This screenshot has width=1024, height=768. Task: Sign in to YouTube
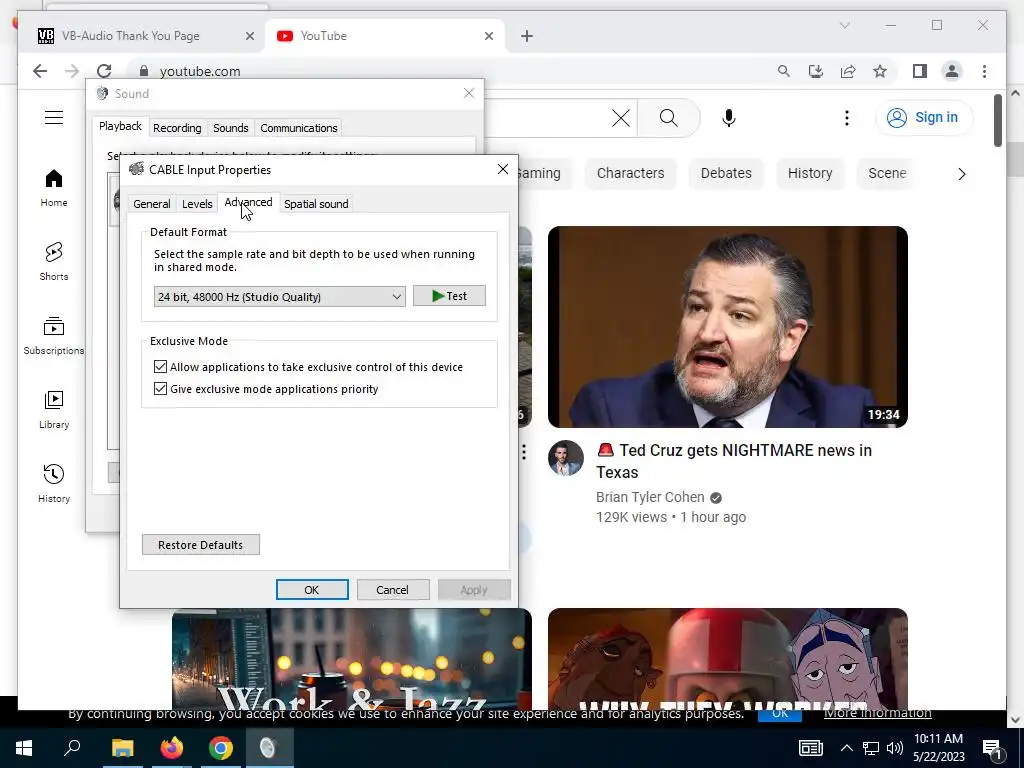tap(923, 118)
